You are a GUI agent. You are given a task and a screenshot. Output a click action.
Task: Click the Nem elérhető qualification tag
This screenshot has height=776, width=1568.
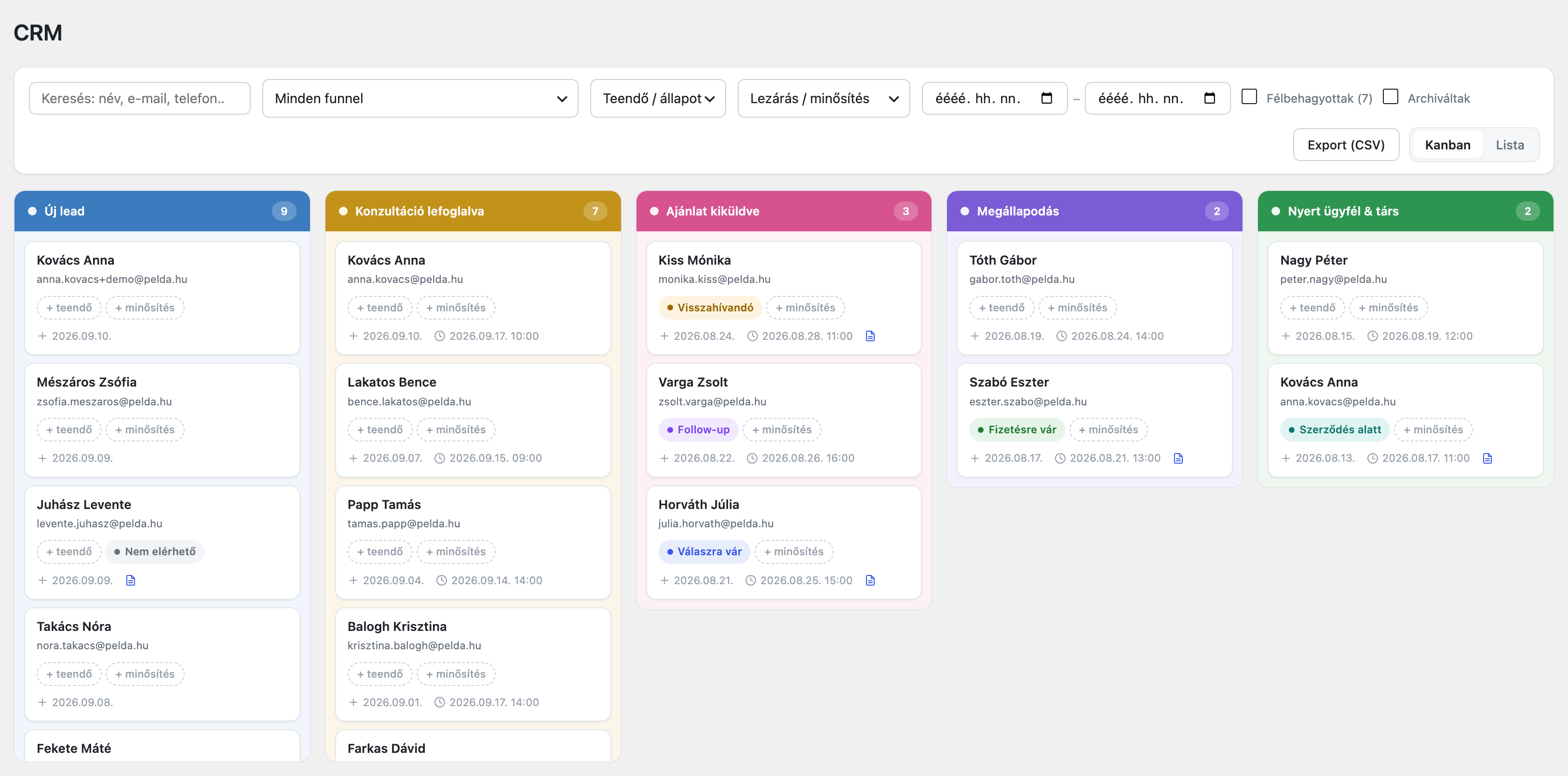click(x=155, y=551)
